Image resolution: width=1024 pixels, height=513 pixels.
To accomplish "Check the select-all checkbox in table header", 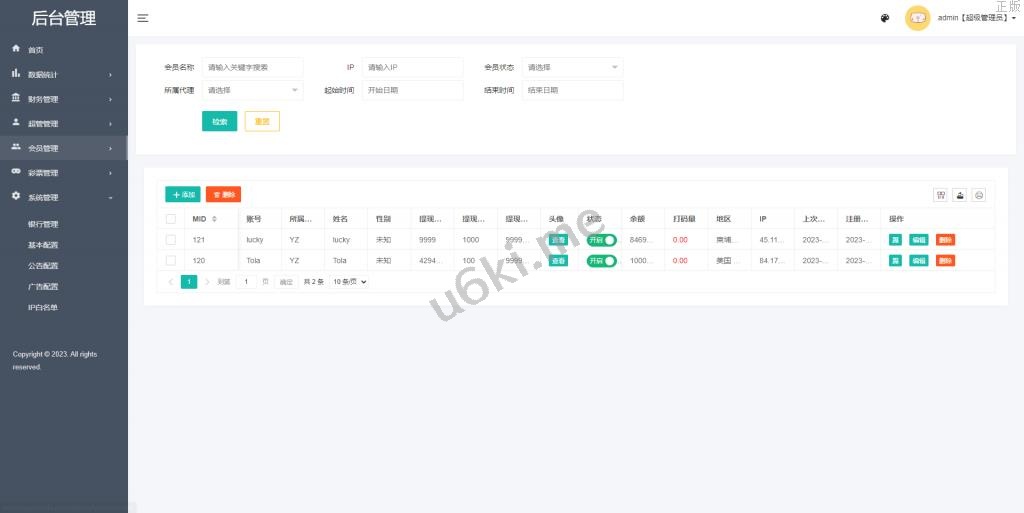I will (x=171, y=219).
